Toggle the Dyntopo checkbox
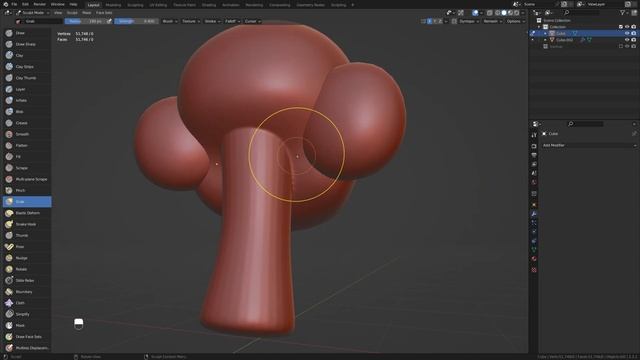640x360 pixels. click(454, 21)
